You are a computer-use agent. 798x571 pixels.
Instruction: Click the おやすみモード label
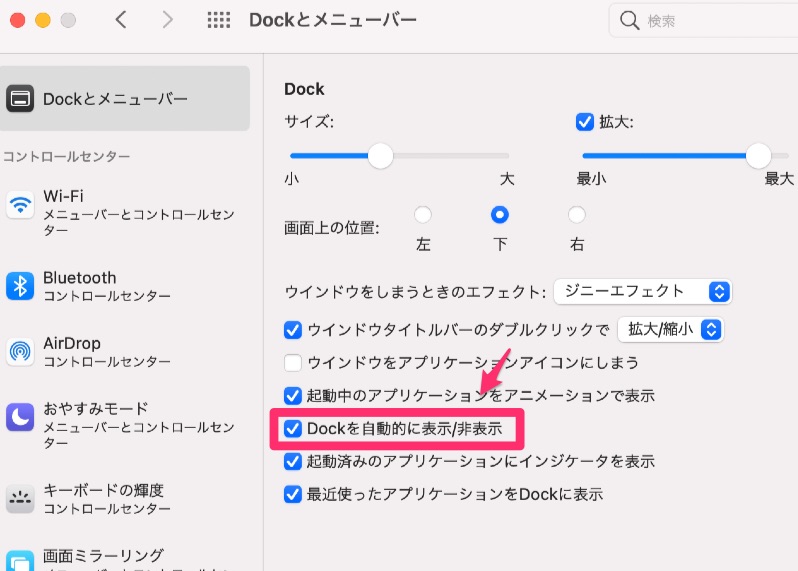(96, 409)
